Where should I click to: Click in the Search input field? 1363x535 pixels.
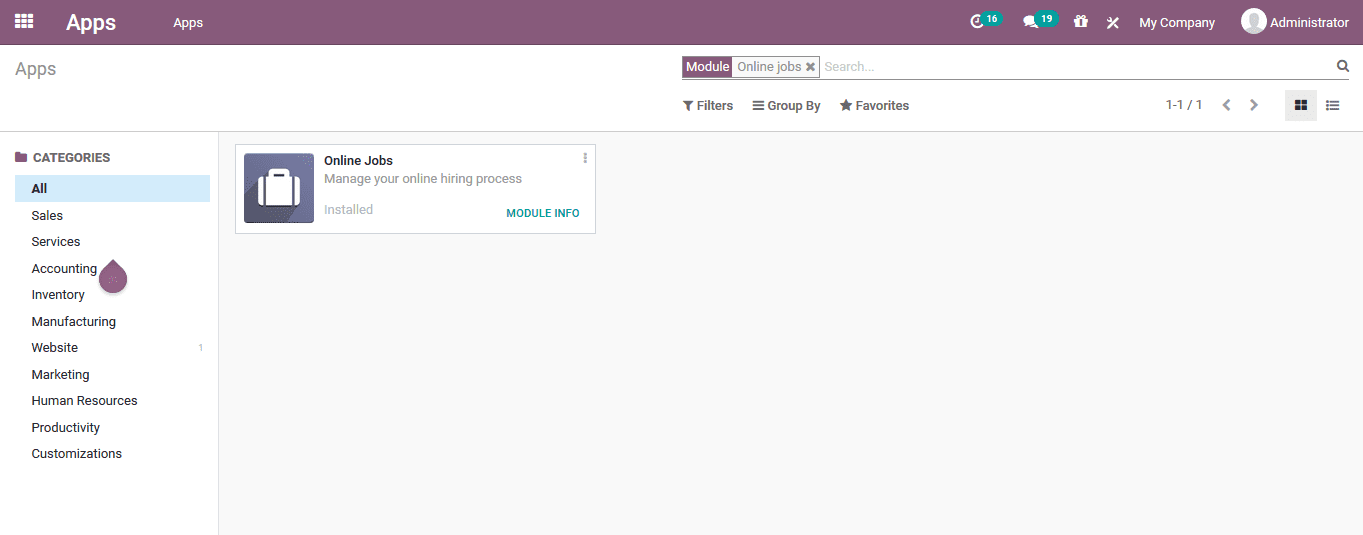(x=1077, y=67)
